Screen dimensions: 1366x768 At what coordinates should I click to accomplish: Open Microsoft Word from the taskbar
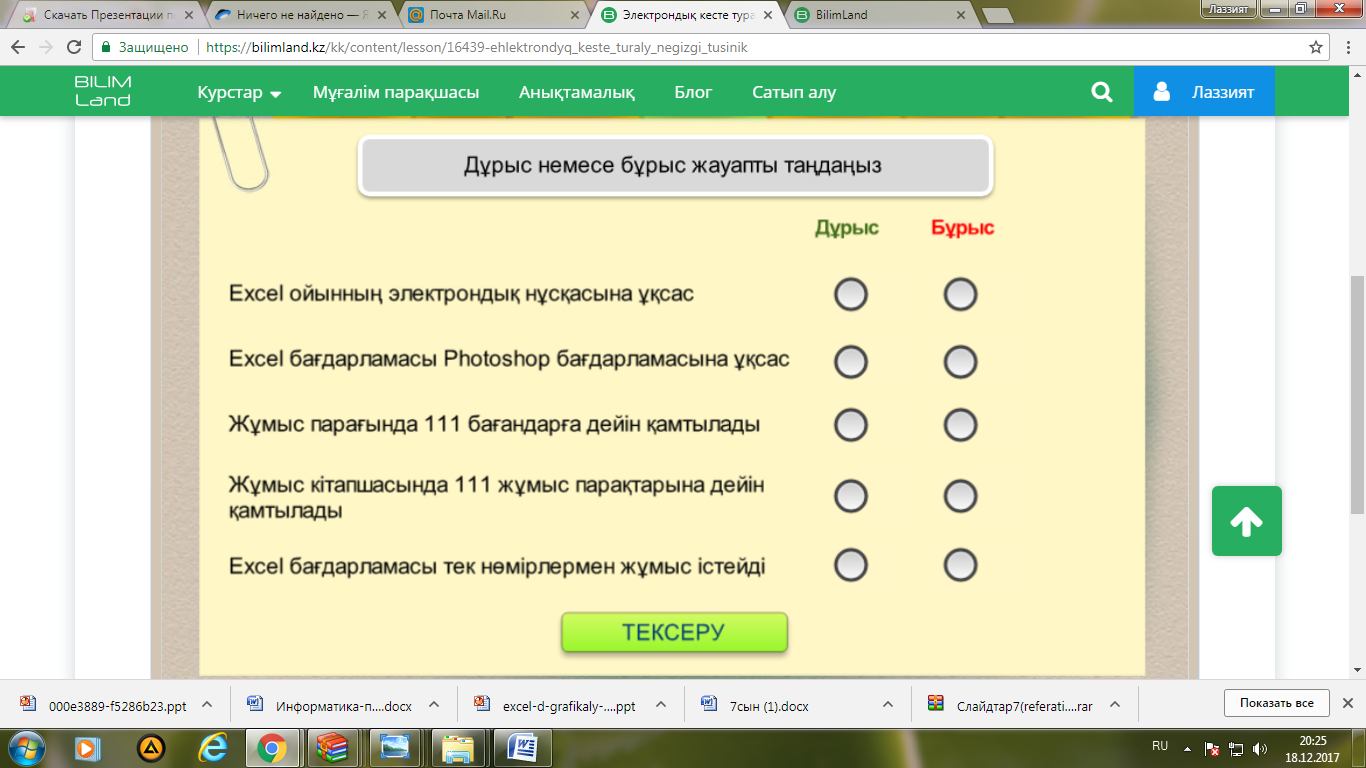click(523, 747)
